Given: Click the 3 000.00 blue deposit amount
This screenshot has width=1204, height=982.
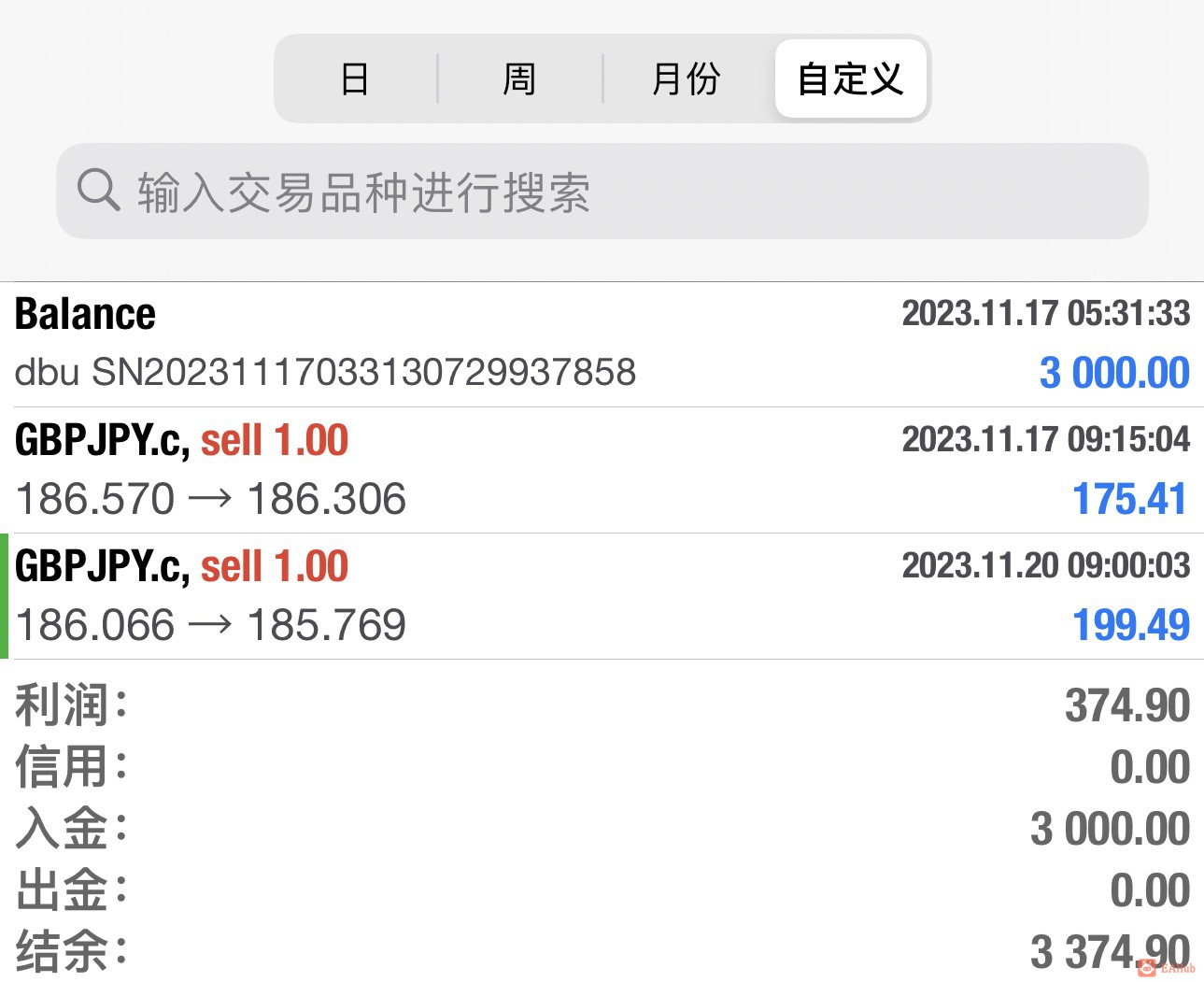Looking at the screenshot, I should click(1113, 373).
